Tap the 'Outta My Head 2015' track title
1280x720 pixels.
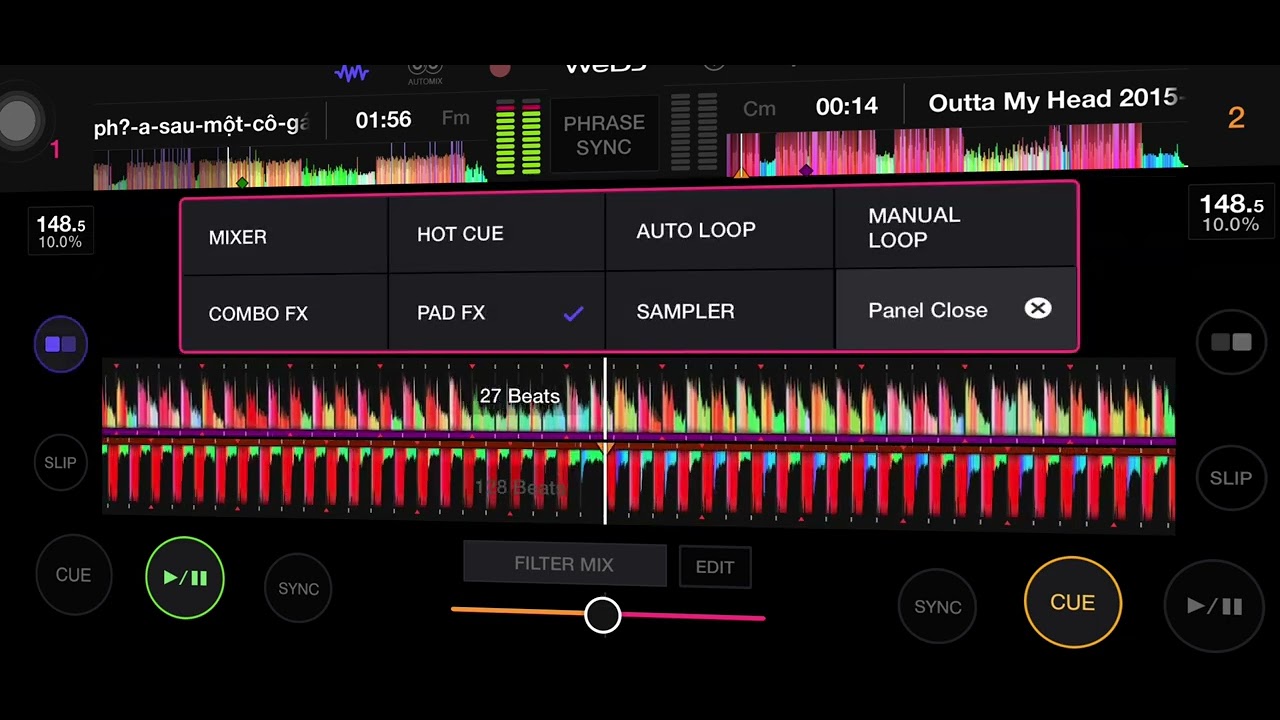pos(1055,100)
